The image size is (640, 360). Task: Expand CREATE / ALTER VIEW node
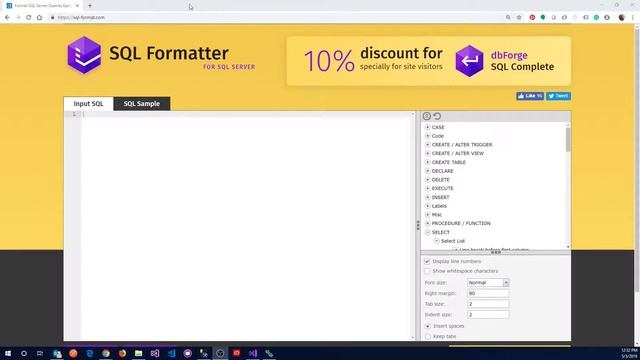[x=427, y=153]
